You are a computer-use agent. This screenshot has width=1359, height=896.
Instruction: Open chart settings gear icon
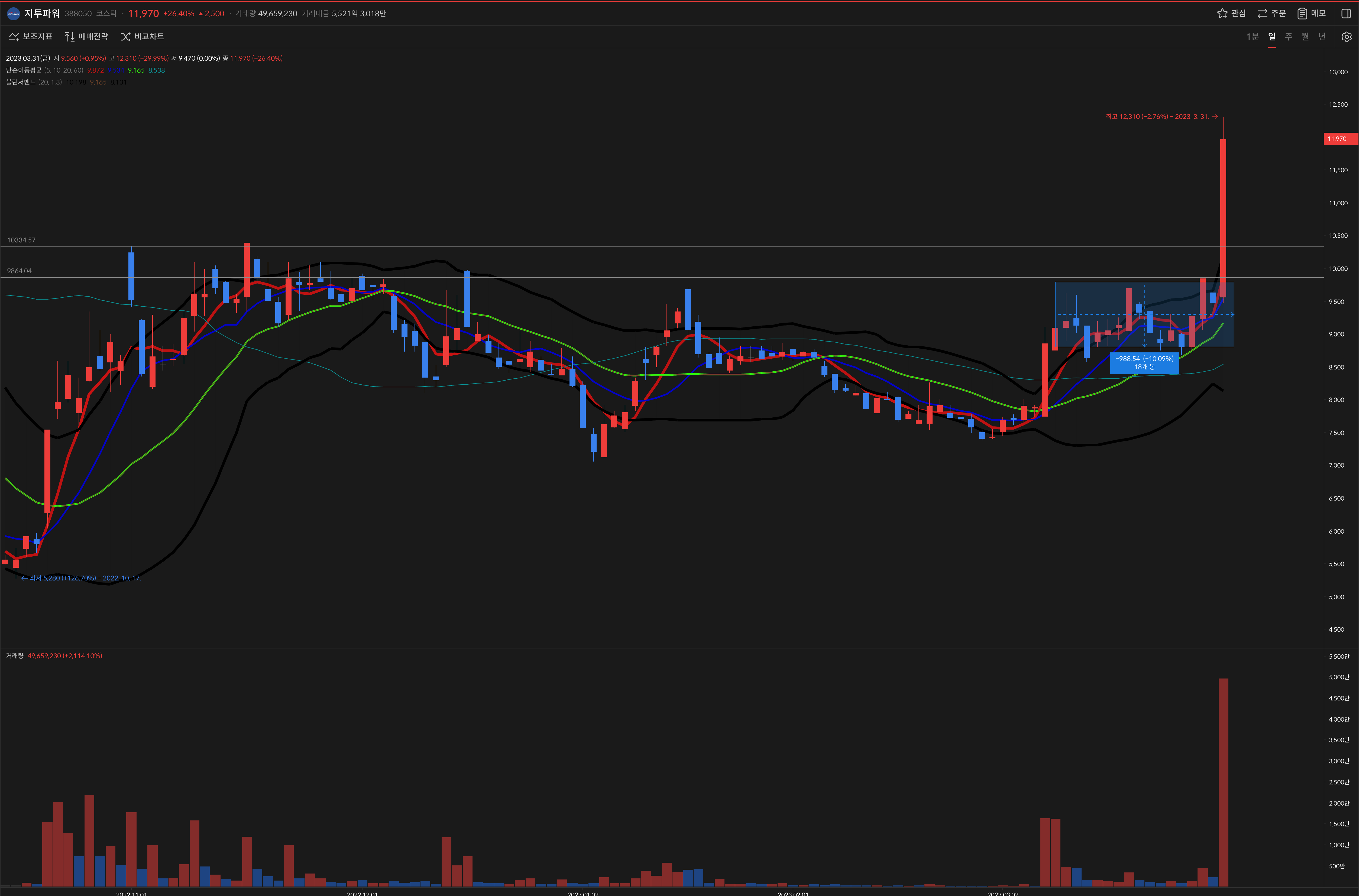1347,37
